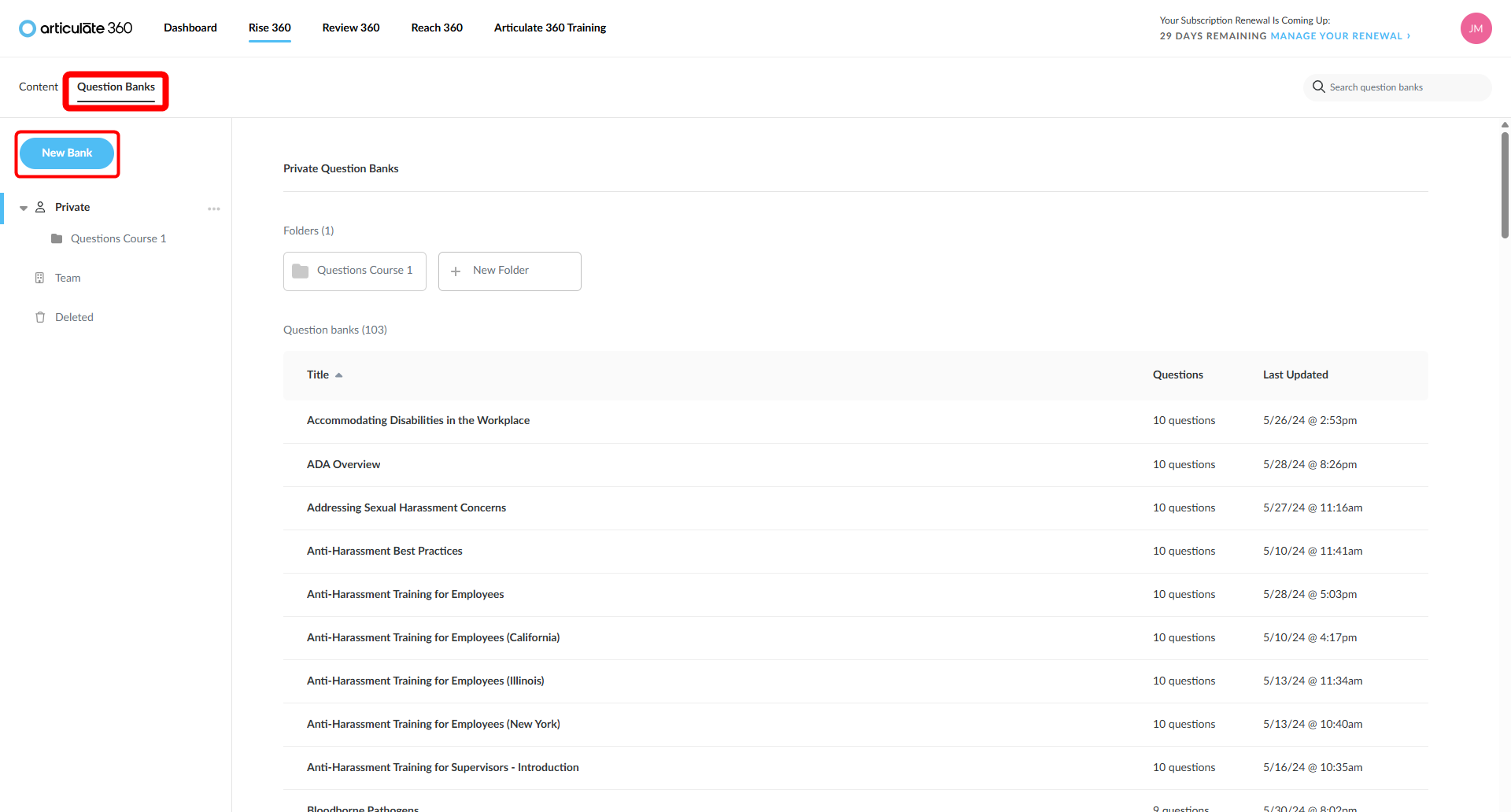Screen dimensions: 1511x812
Task: Create a New Folder
Action: (510, 271)
